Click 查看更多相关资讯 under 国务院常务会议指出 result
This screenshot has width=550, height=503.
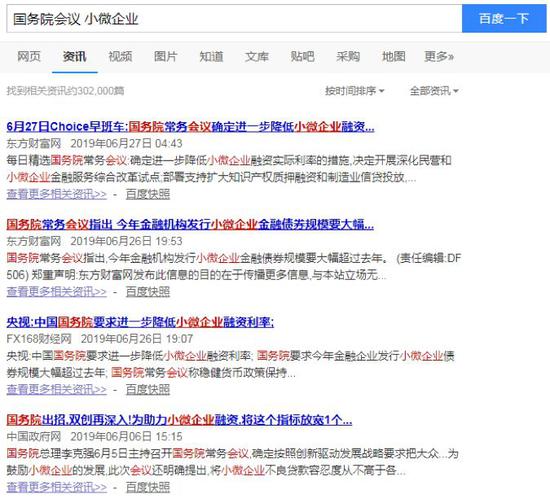coord(56,291)
